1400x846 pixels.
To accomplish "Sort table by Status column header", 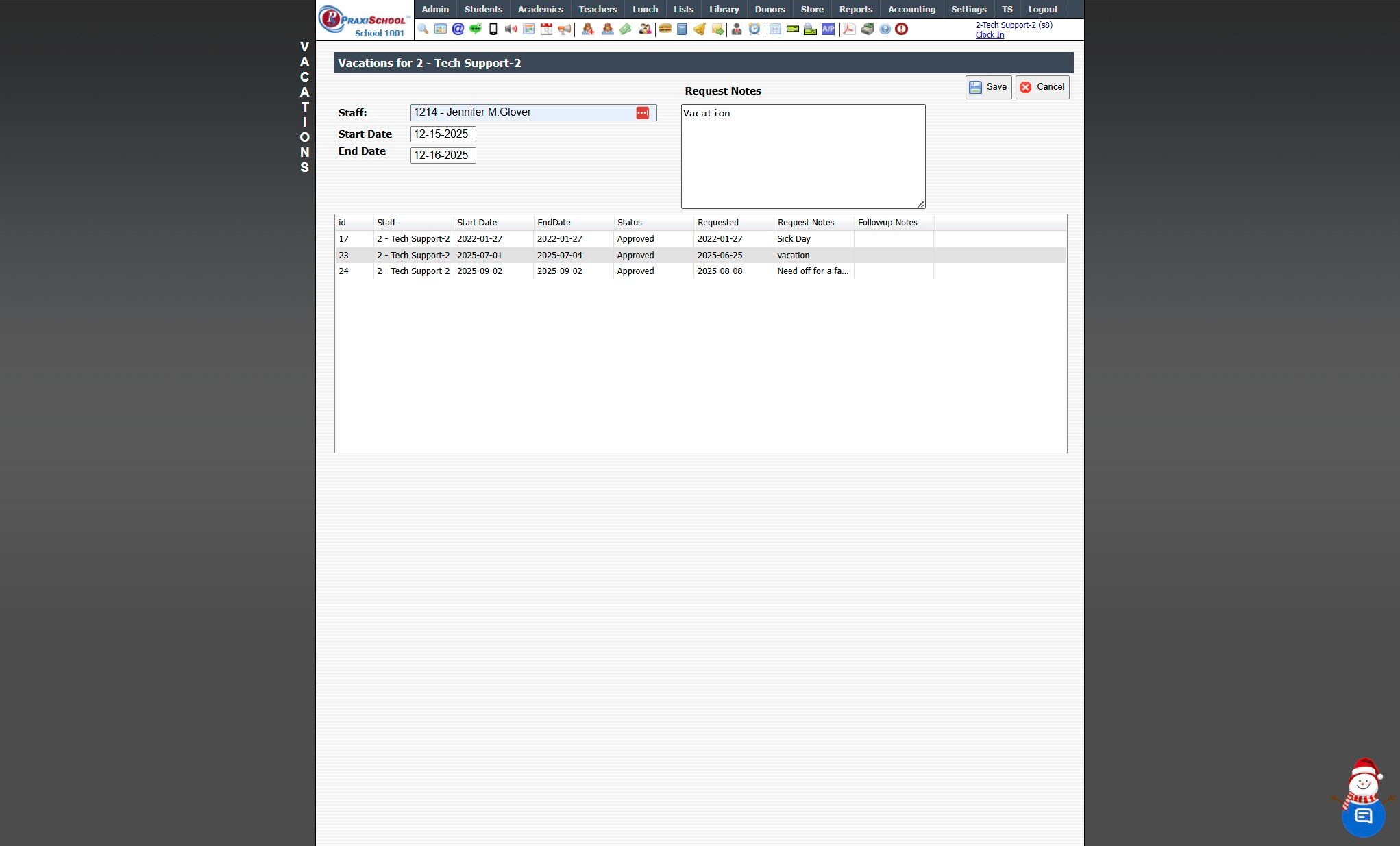I will coord(629,223).
